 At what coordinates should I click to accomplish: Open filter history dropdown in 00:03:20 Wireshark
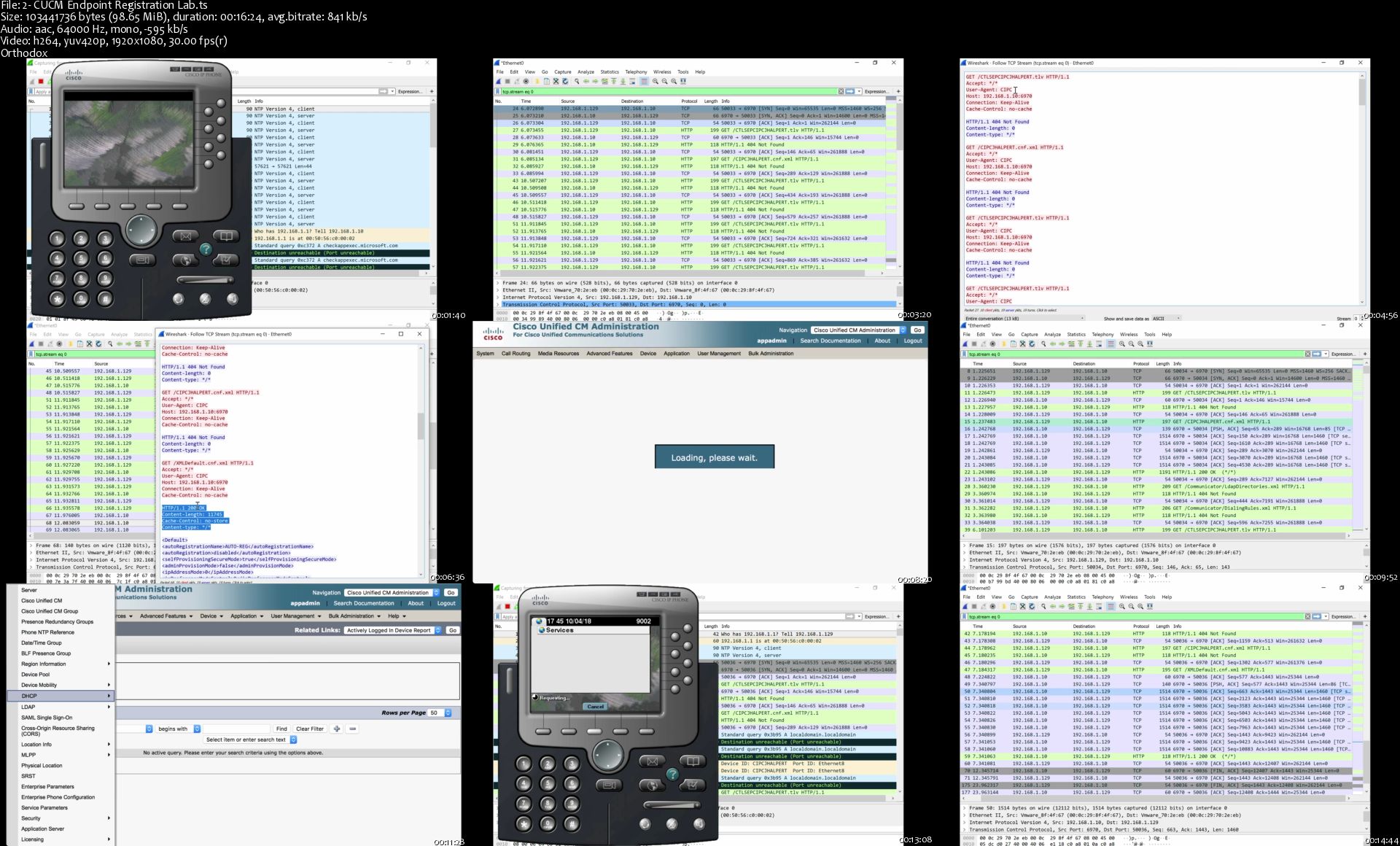click(x=858, y=91)
